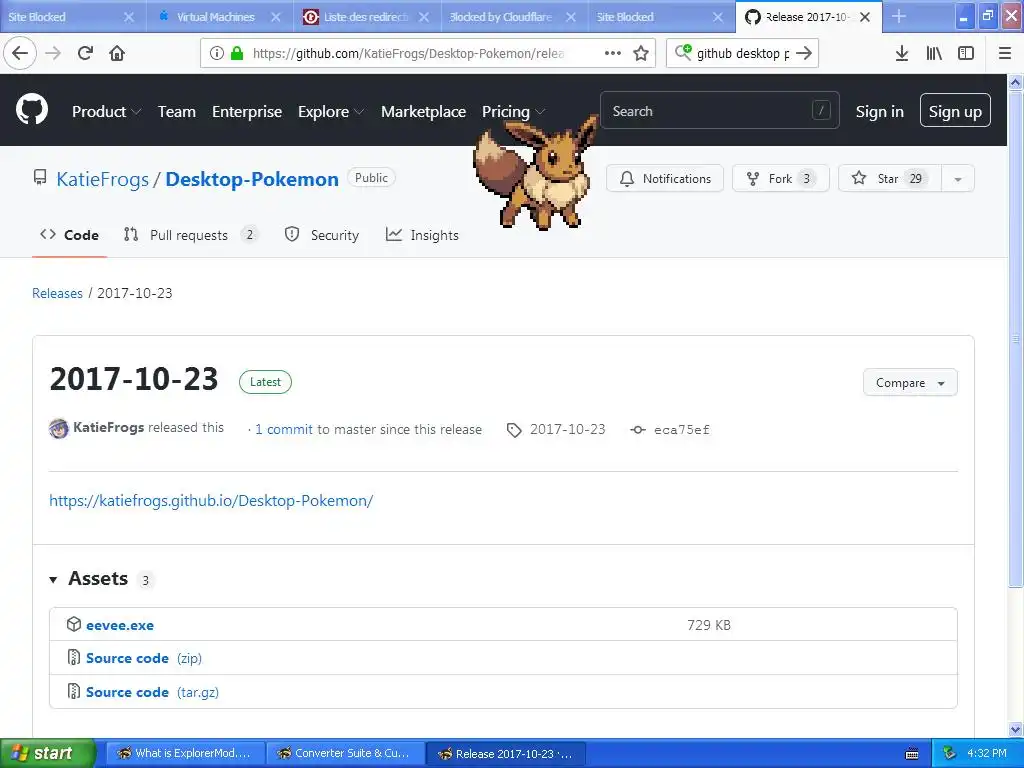1024x768 pixels.
Task: Click the Sign up button
Action: (955, 110)
